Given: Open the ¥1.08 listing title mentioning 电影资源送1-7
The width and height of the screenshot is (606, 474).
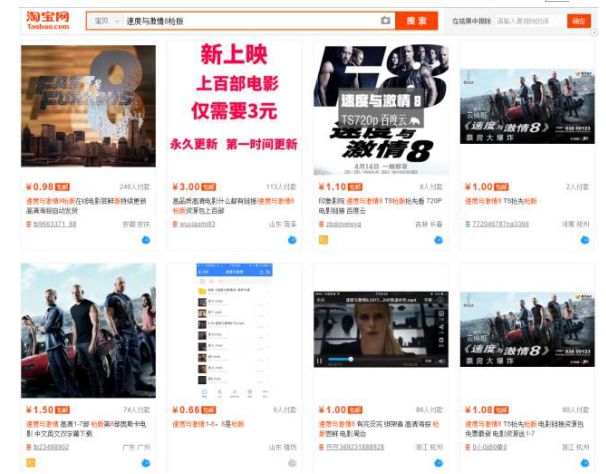Looking at the screenshot, I should click(x=524, y=429).
